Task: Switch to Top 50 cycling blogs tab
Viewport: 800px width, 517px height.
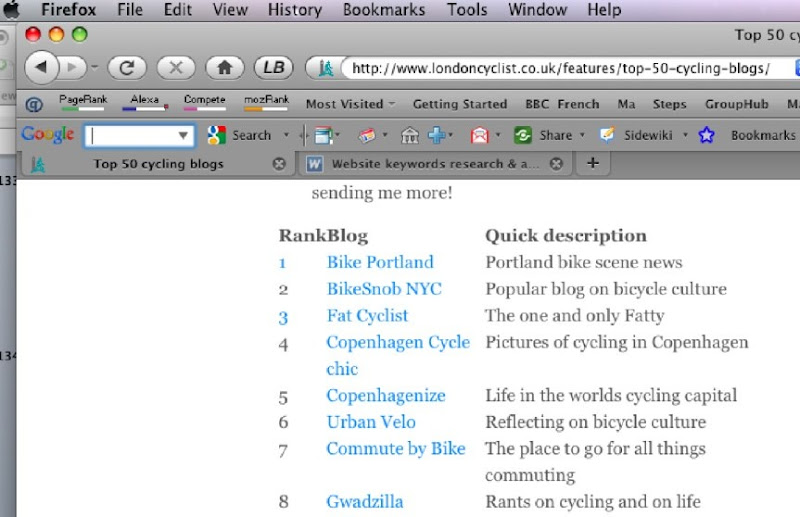Action: (x=158, y=164)
